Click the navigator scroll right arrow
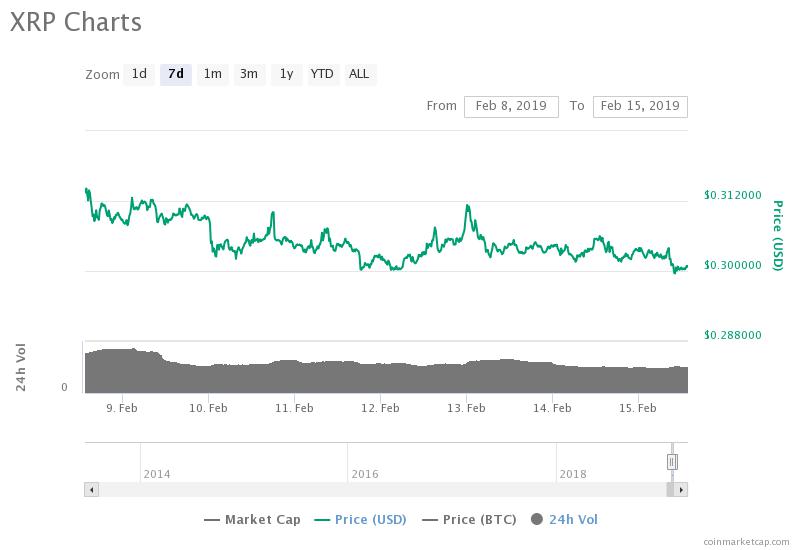 coord(681,490)
